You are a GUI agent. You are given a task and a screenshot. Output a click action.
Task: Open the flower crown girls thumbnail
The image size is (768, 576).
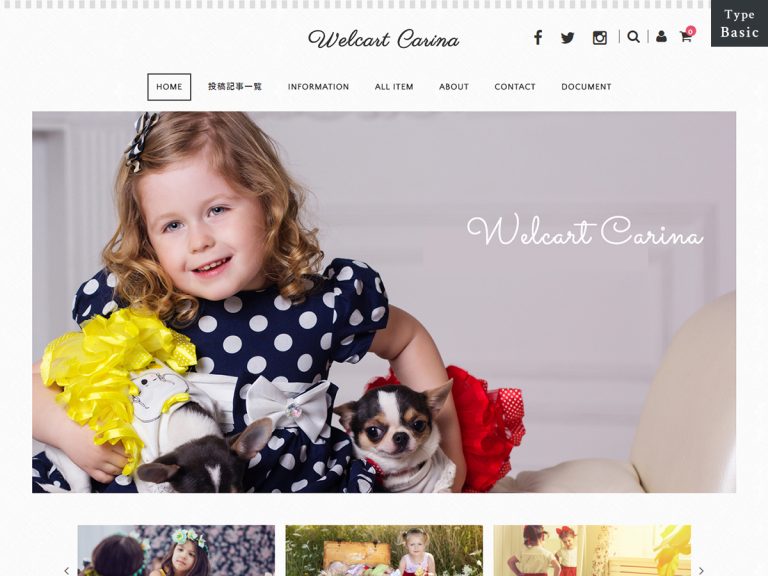[176, 551]
